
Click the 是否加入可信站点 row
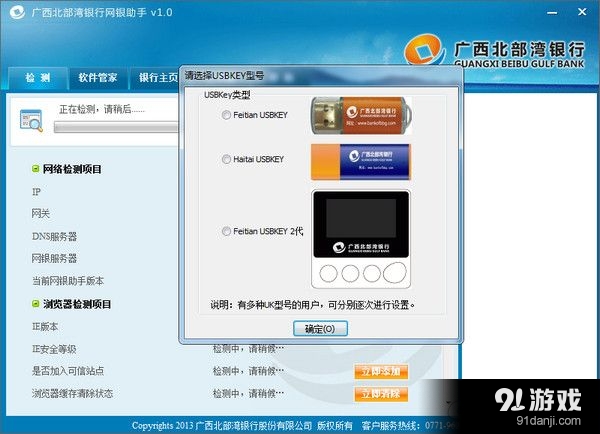(x=68, y=371)
